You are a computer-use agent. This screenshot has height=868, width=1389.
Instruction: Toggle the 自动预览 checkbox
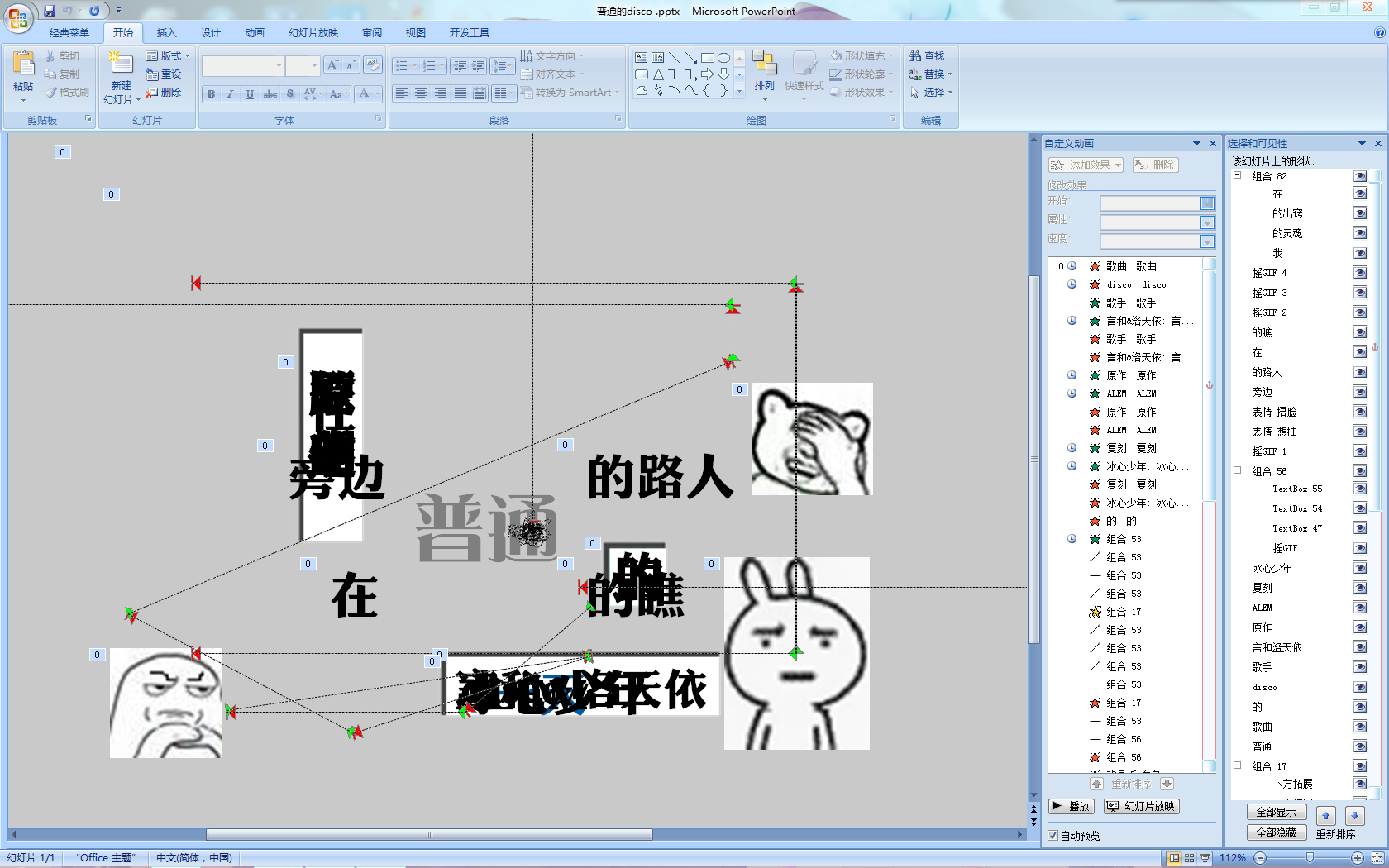click(x=1052, y=836)
